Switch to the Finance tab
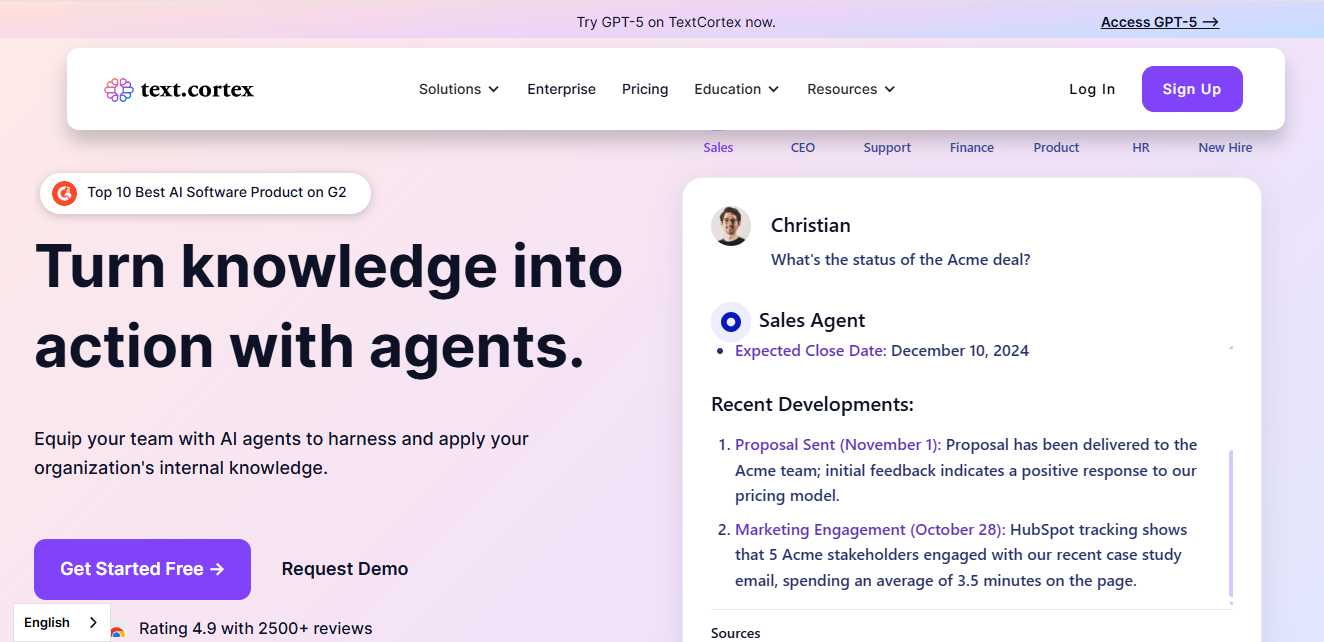Viewport: 1324px width, 642px height. click(x=971, y=147)
